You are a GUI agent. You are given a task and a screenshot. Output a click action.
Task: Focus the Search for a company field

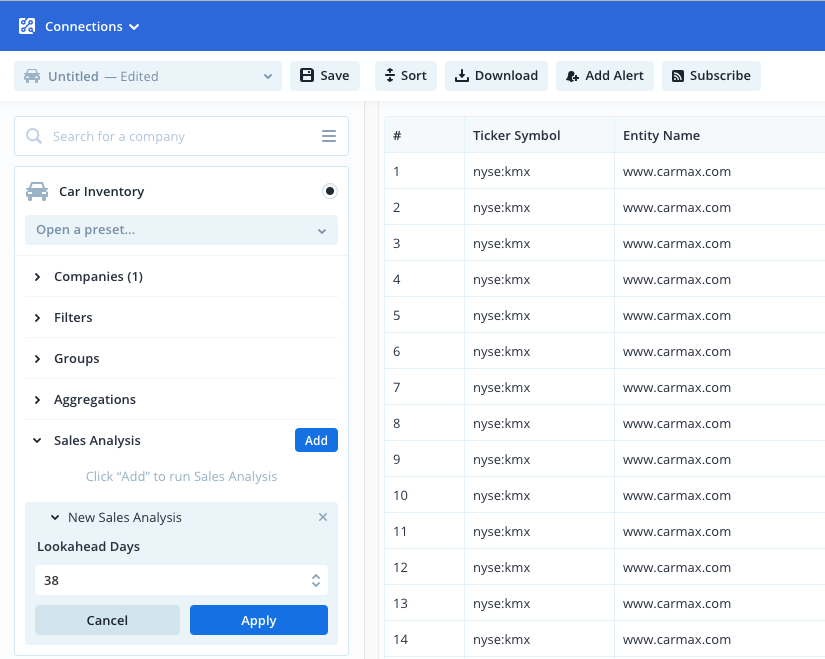[182, 136]
